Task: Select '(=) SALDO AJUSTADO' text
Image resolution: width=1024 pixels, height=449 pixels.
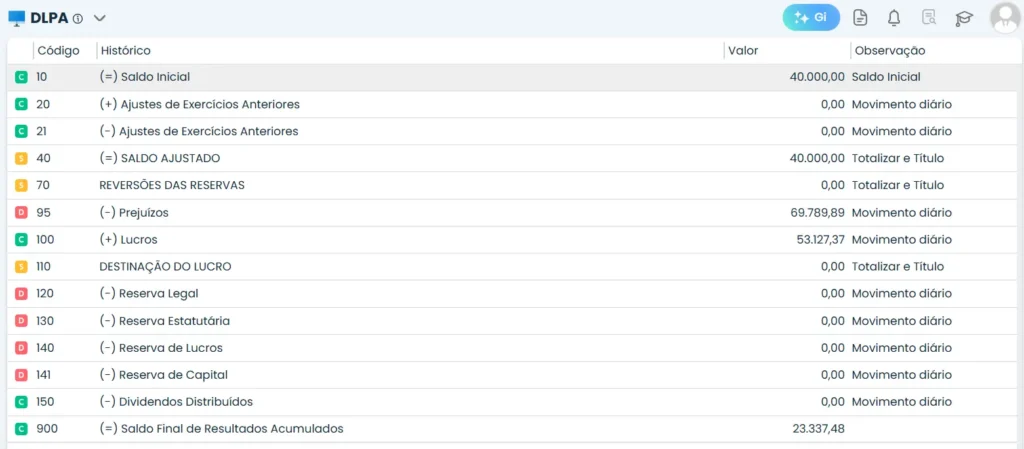Action: [159, 159]
